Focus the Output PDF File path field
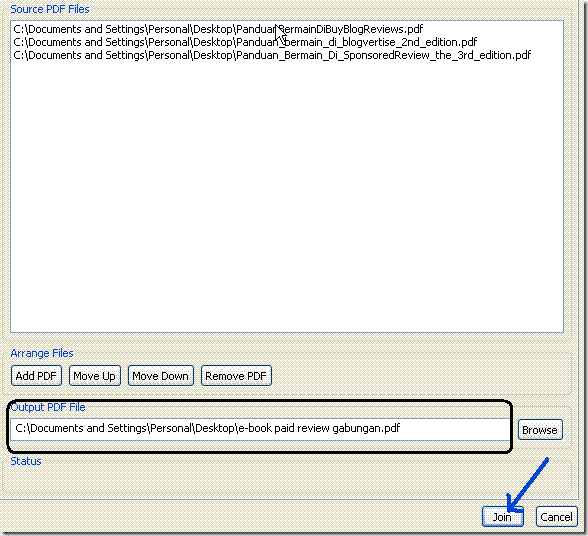This screenshot has height=536, width=588. tap(260, 429)
